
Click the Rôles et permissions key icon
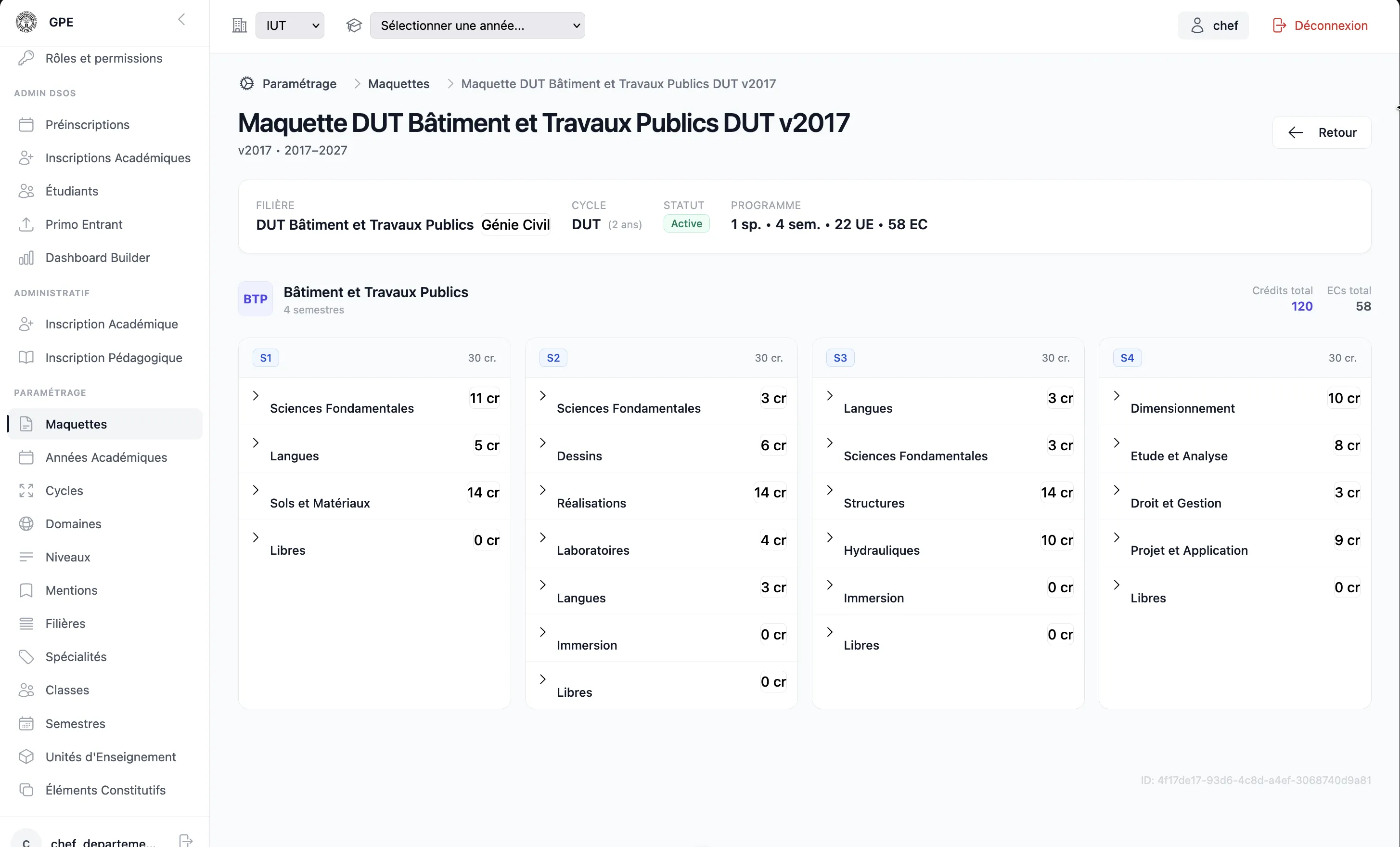point(26,58)
